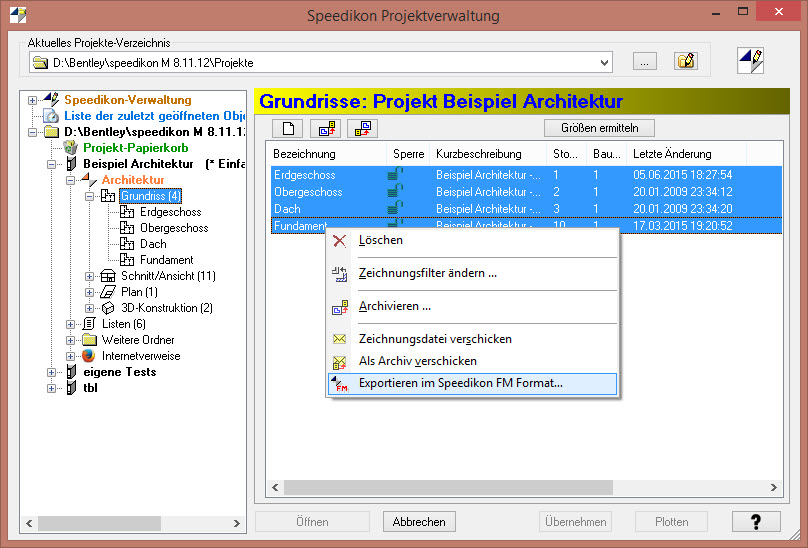Image resolution: width=808 pixels, height=548 pixels.
Task: Click the Plan sheet icon in tree
Action: 108,292
